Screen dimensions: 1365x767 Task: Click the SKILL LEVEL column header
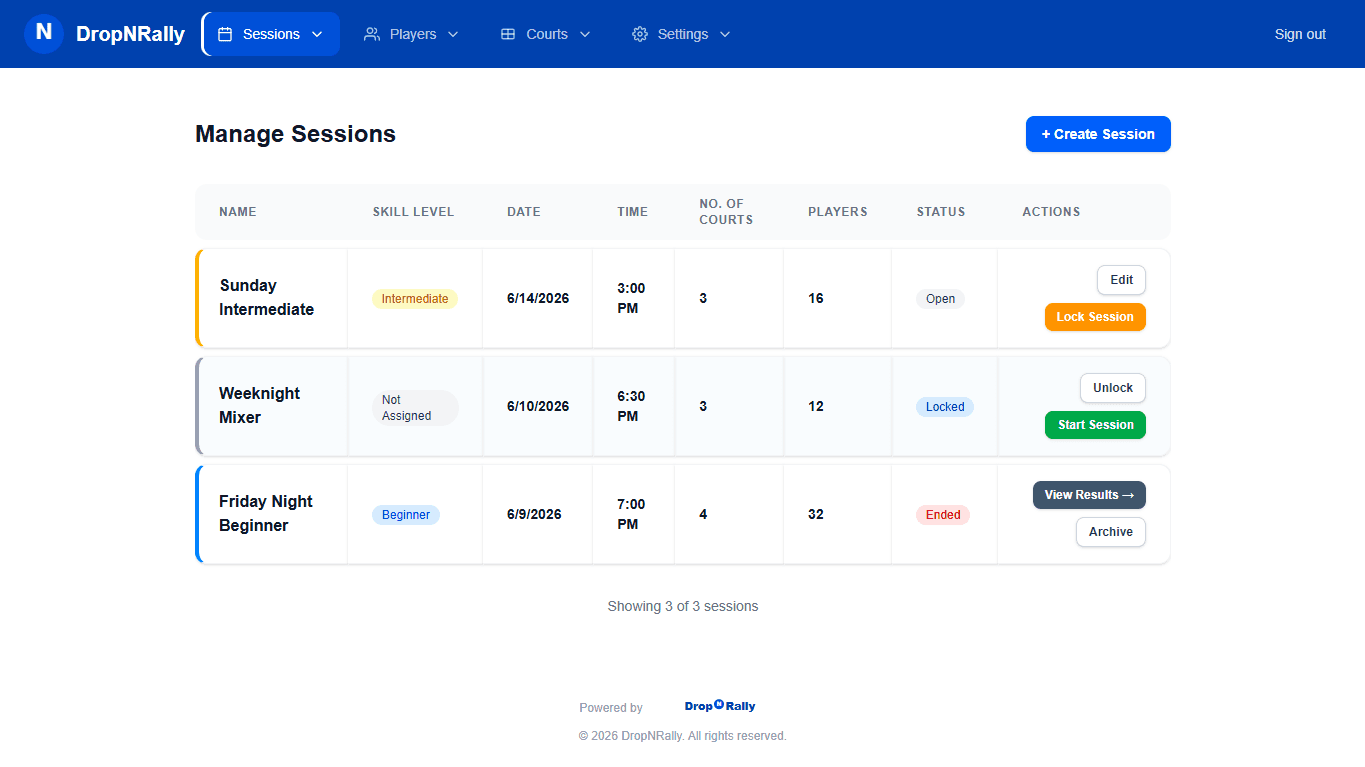(413, 212)
